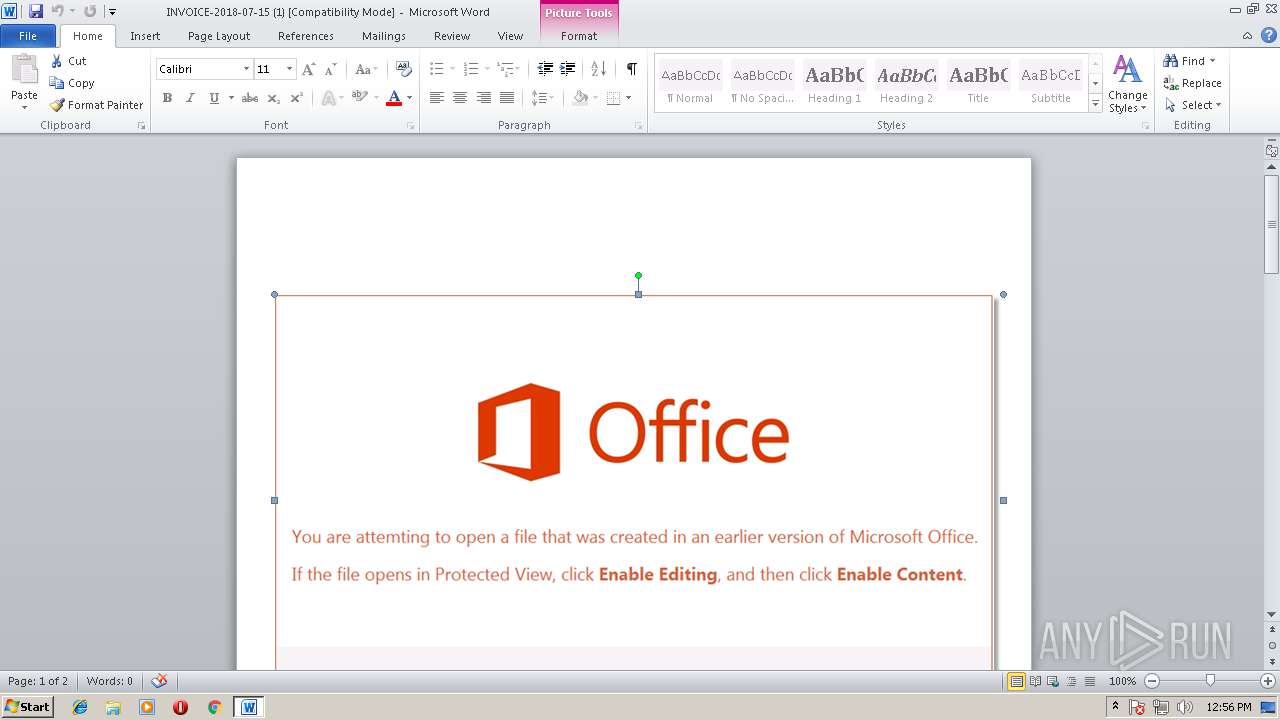The height and width of the screenshot is (720, 1280).
Task: Click the zoom slider handle
Action: 1210,681
